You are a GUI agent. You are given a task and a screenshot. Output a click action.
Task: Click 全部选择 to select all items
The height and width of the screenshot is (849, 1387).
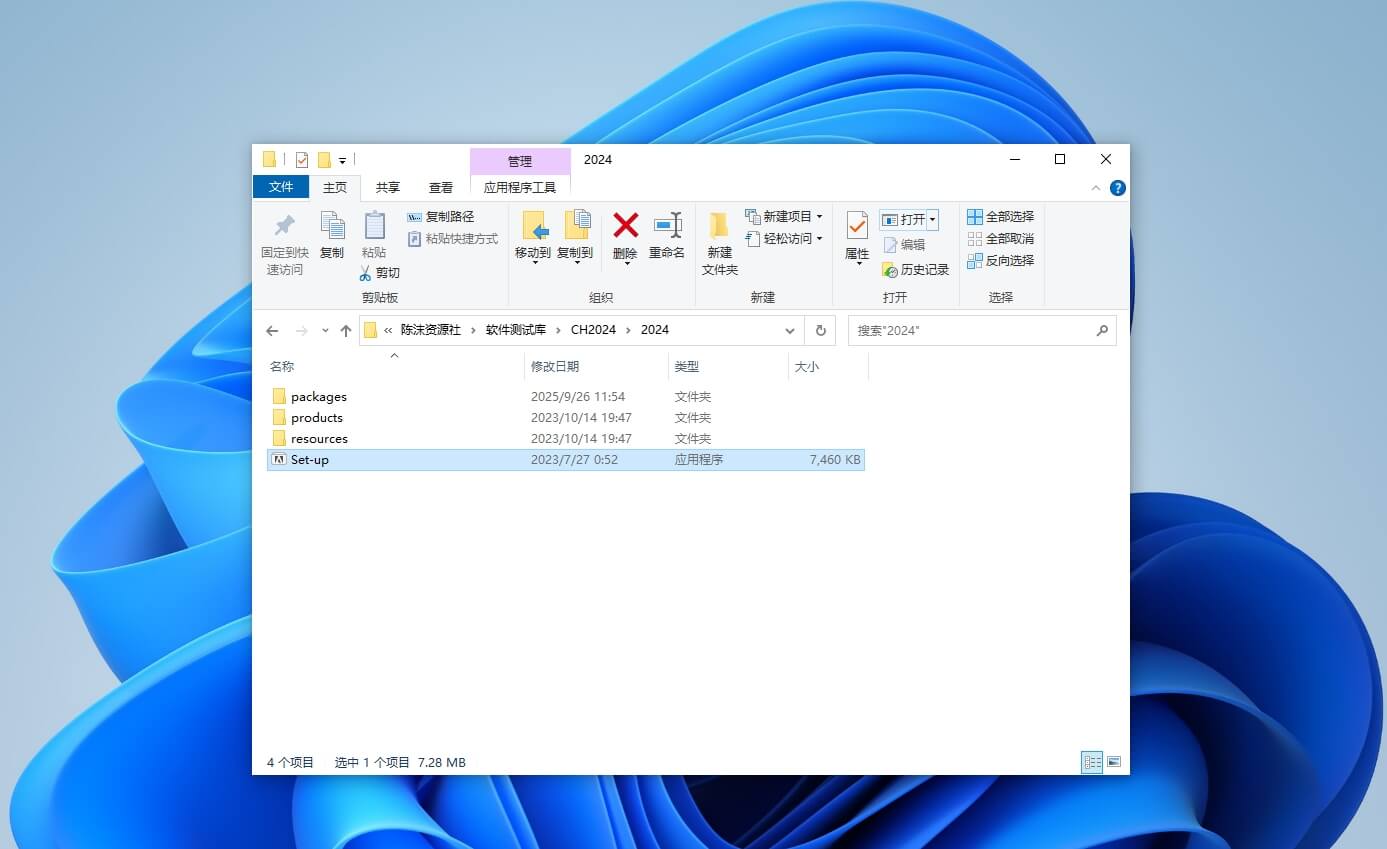(1002, 216)
